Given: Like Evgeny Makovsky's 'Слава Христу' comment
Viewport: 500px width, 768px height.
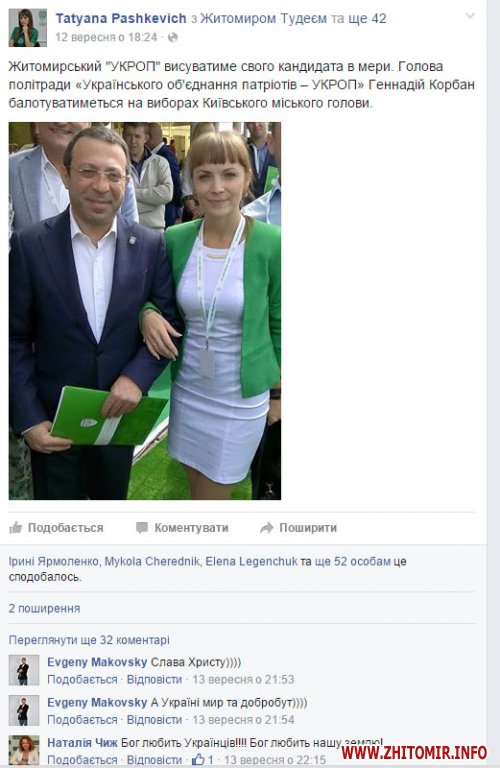Looking at the screenshot, I should (82, 679).
